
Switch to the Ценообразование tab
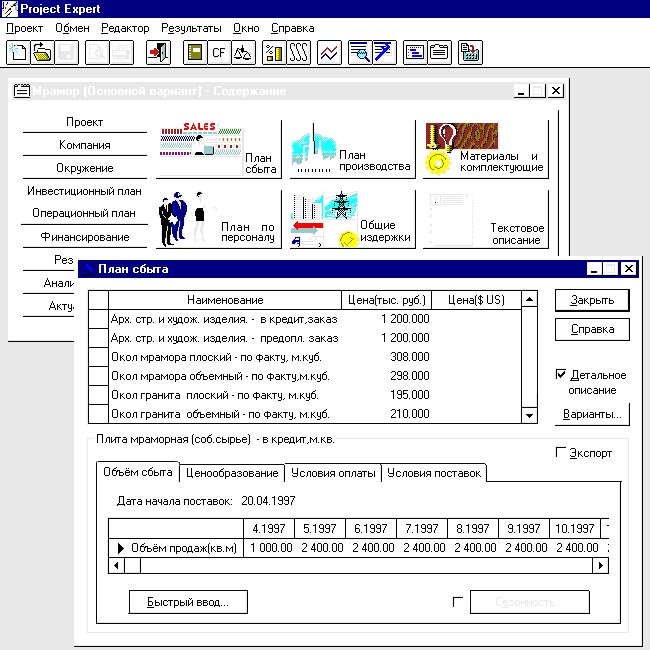tap(232, 473)
